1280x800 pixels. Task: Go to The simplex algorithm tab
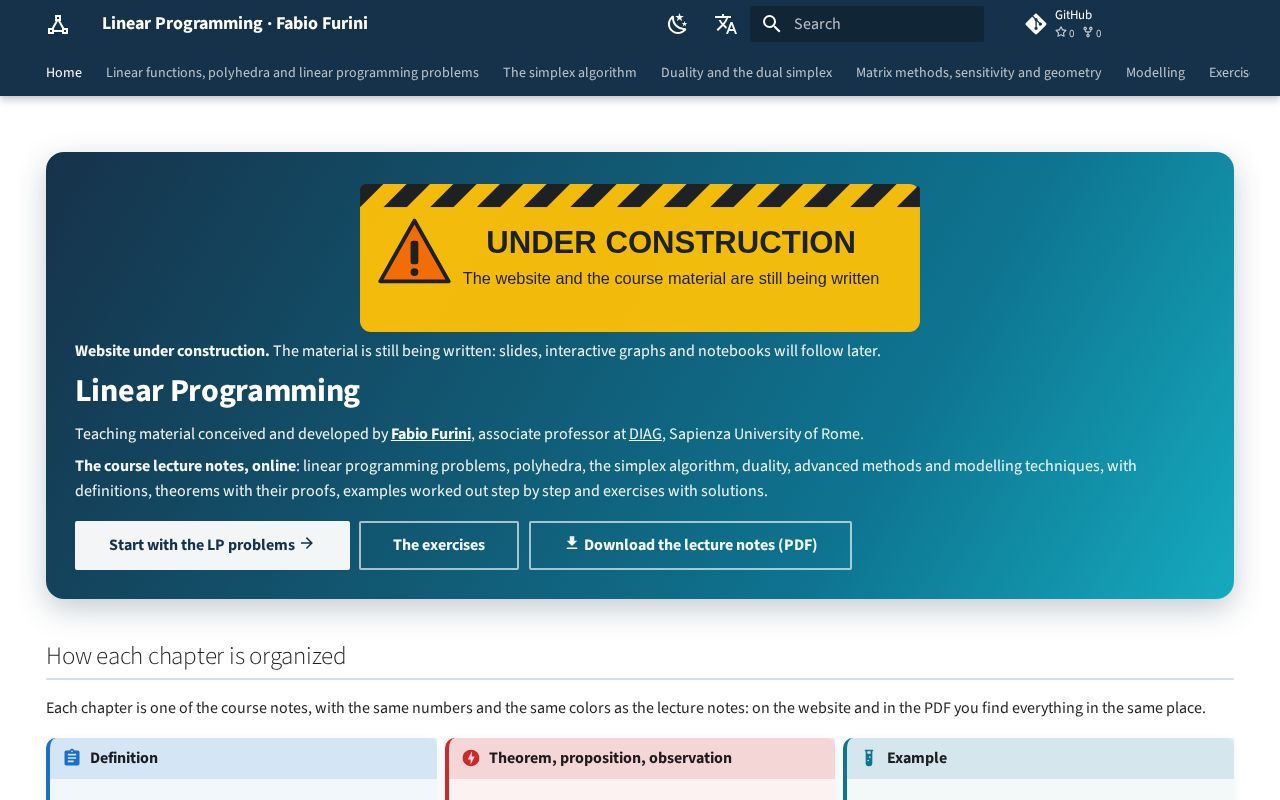pos(570,72)
